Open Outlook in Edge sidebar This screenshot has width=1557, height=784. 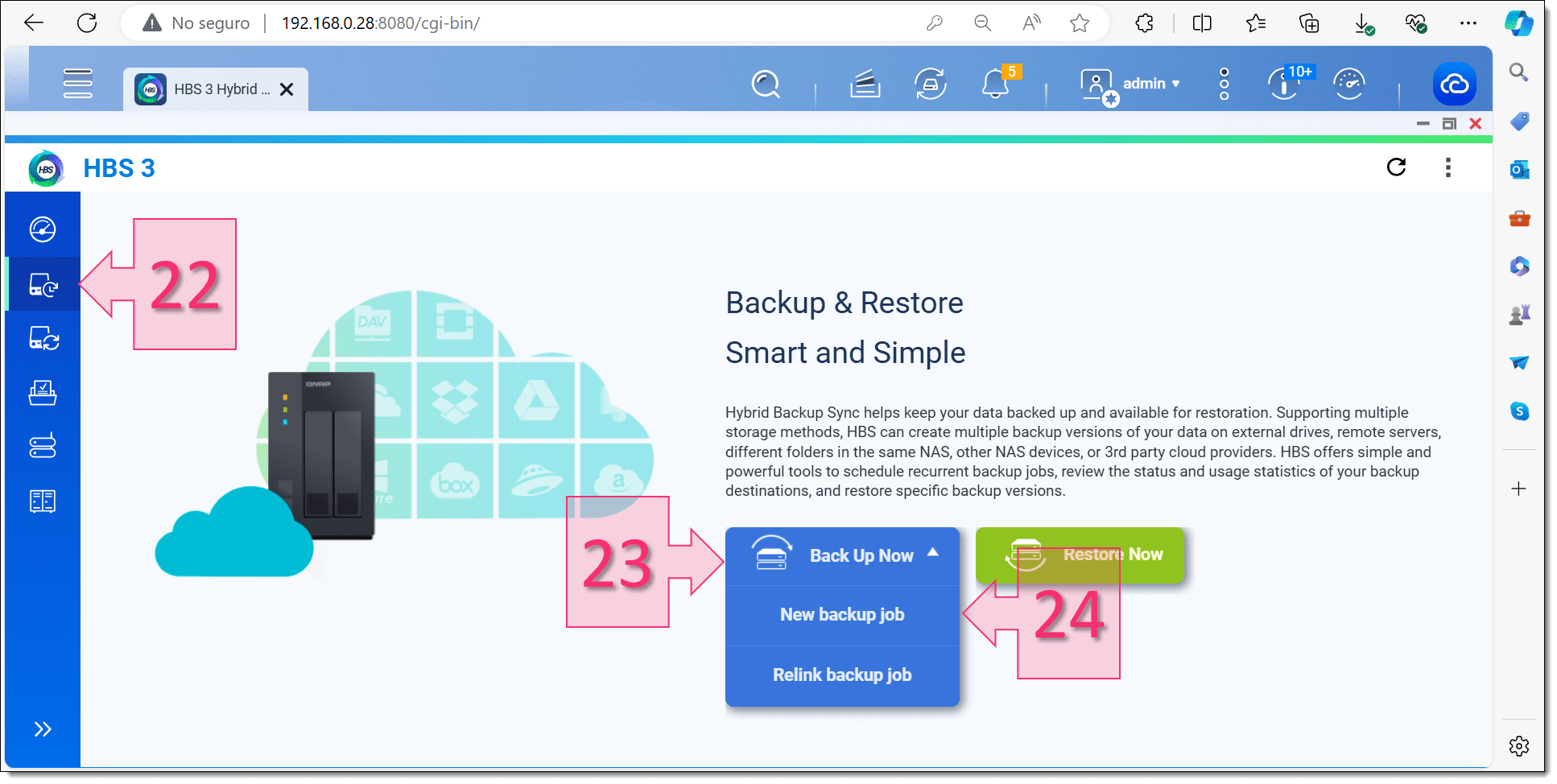click(1519, 170)
